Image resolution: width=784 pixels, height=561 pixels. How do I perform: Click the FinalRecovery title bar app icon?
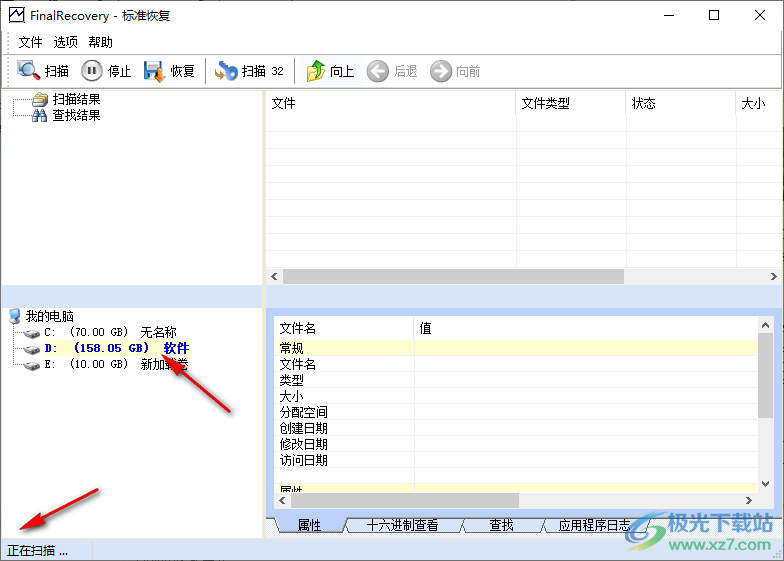(16, 16)
